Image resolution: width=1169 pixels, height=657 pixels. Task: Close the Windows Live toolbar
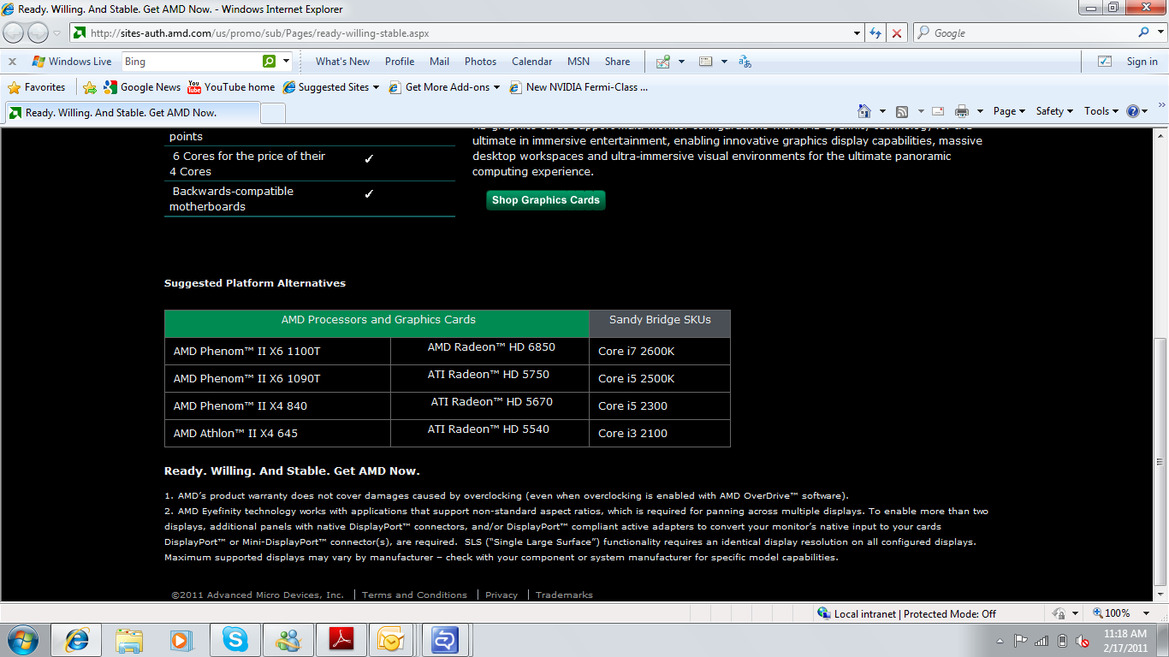(x=12, y=61)
